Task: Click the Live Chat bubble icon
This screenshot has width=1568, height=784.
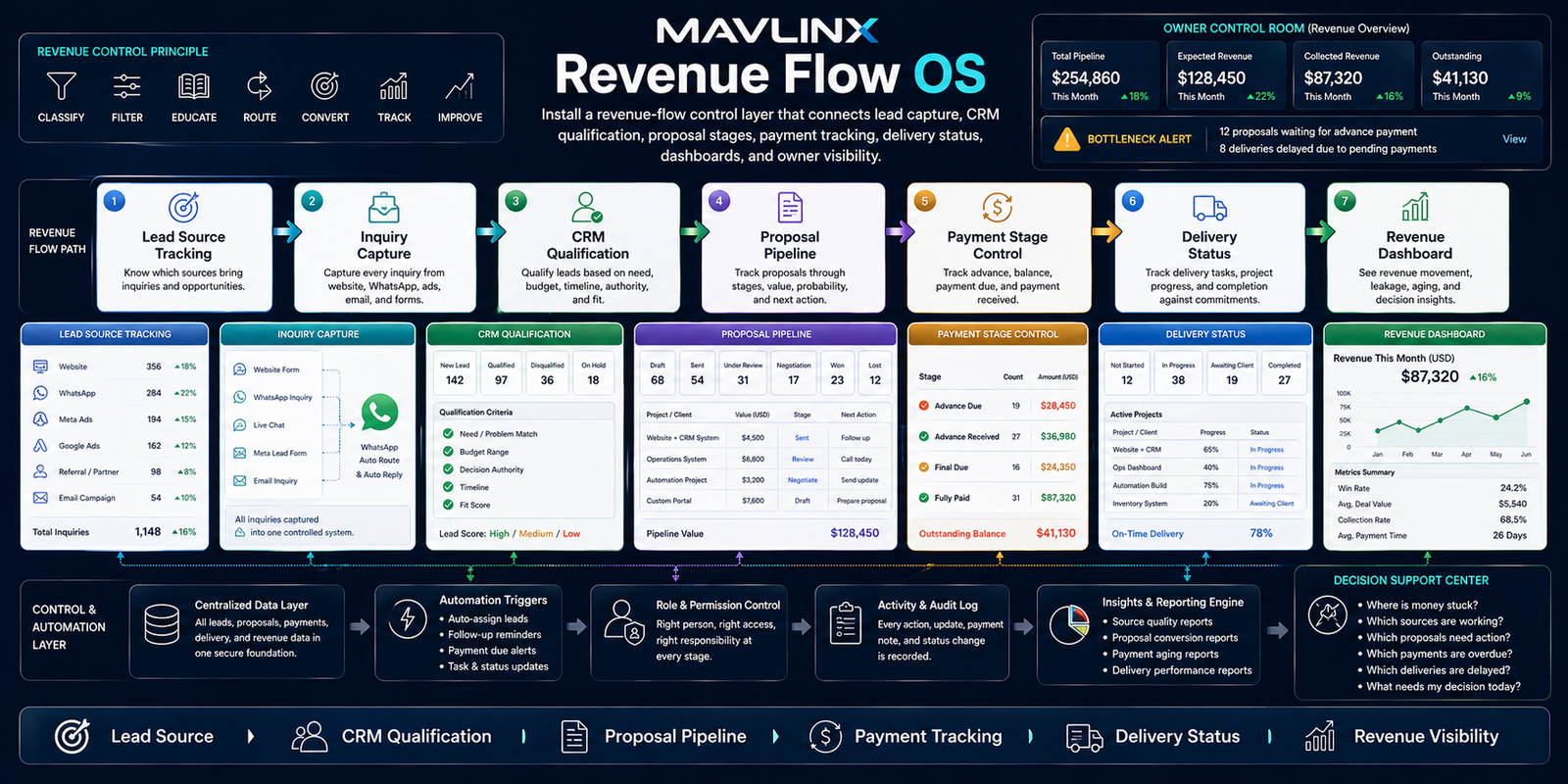Action: click(x=240, y=425)
